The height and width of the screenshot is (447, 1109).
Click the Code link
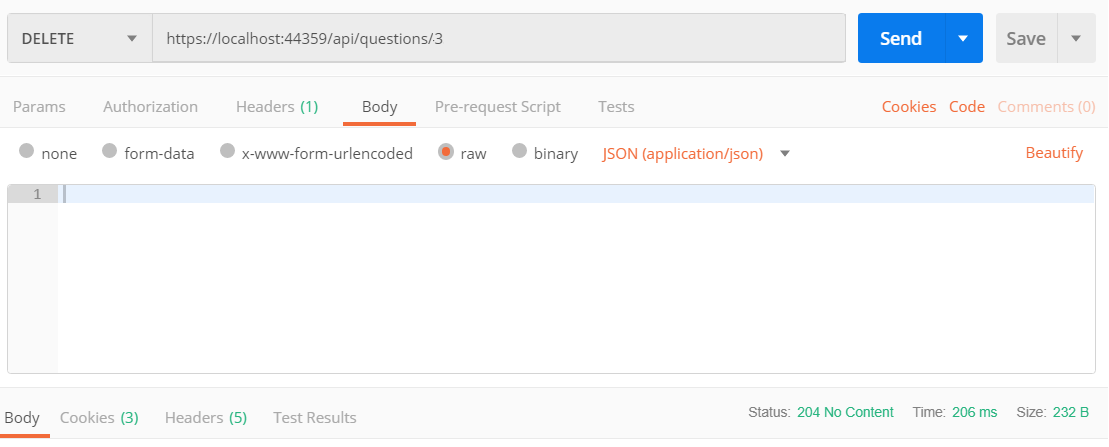click(x=966, y=107)
